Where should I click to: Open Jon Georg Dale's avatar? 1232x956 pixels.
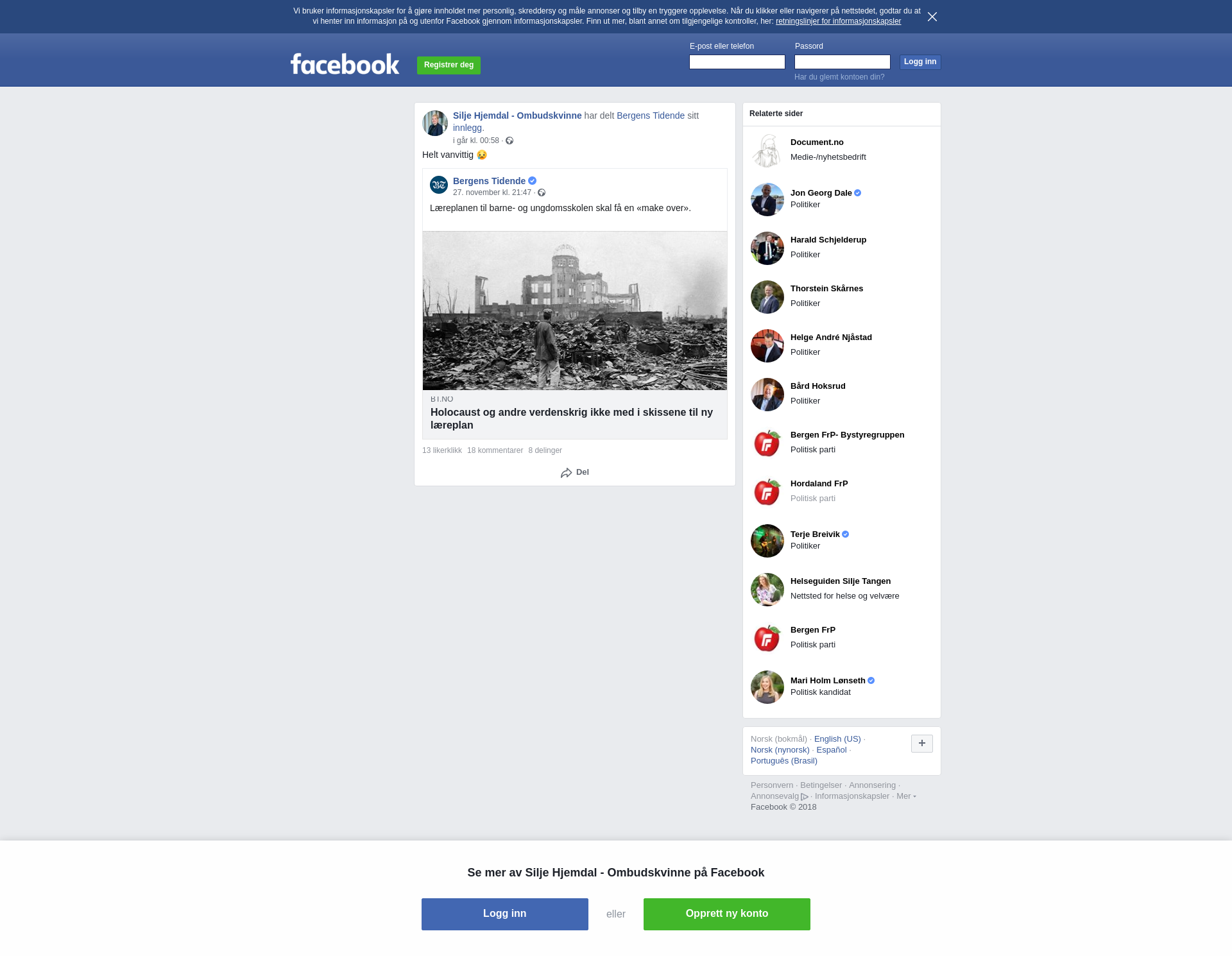[767, 200]
